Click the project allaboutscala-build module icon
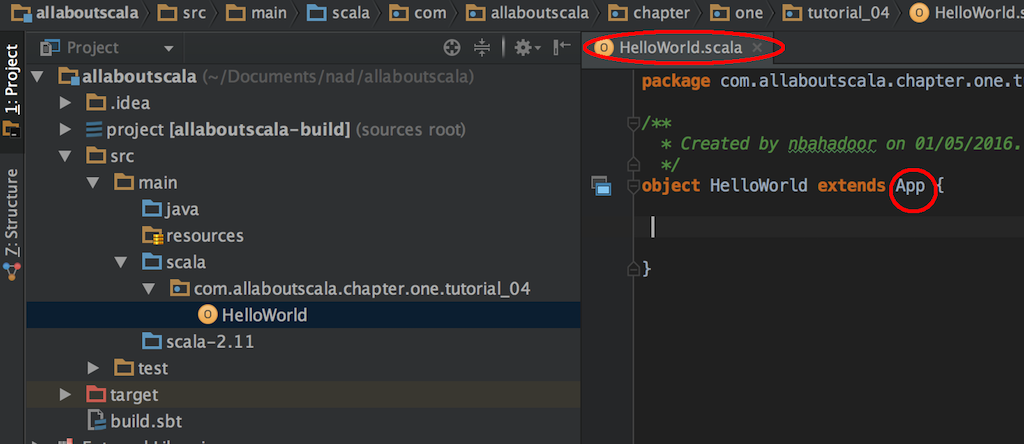The height and width of the screenshot is (444, 1024). coord(95,129)
